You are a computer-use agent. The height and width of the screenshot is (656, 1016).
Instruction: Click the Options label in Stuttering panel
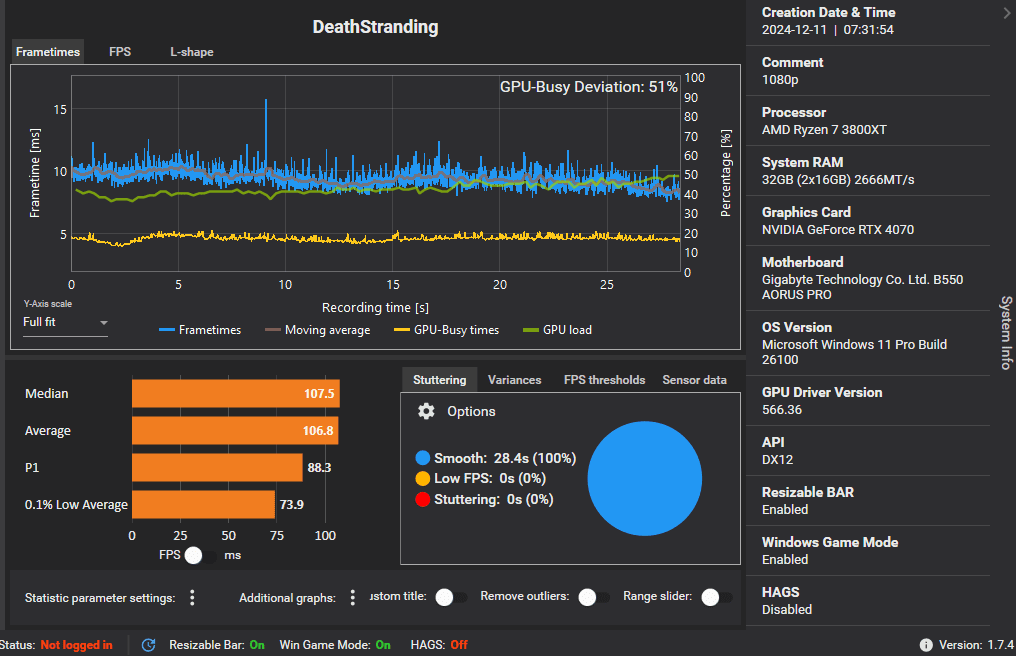pyautogui.click(x=471, y=412)
